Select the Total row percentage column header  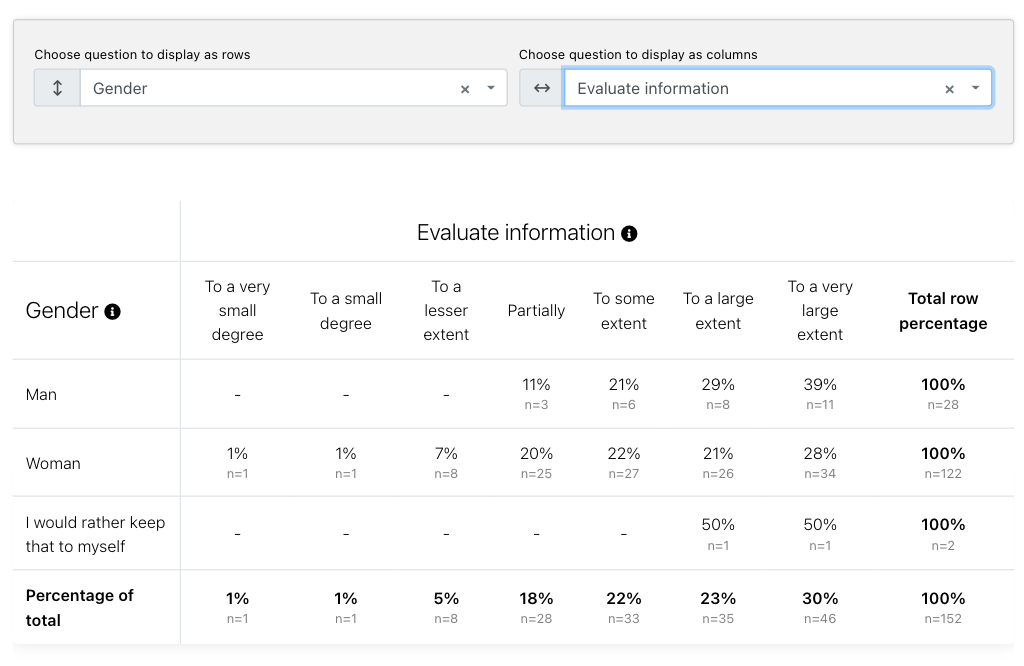[943, 311]
